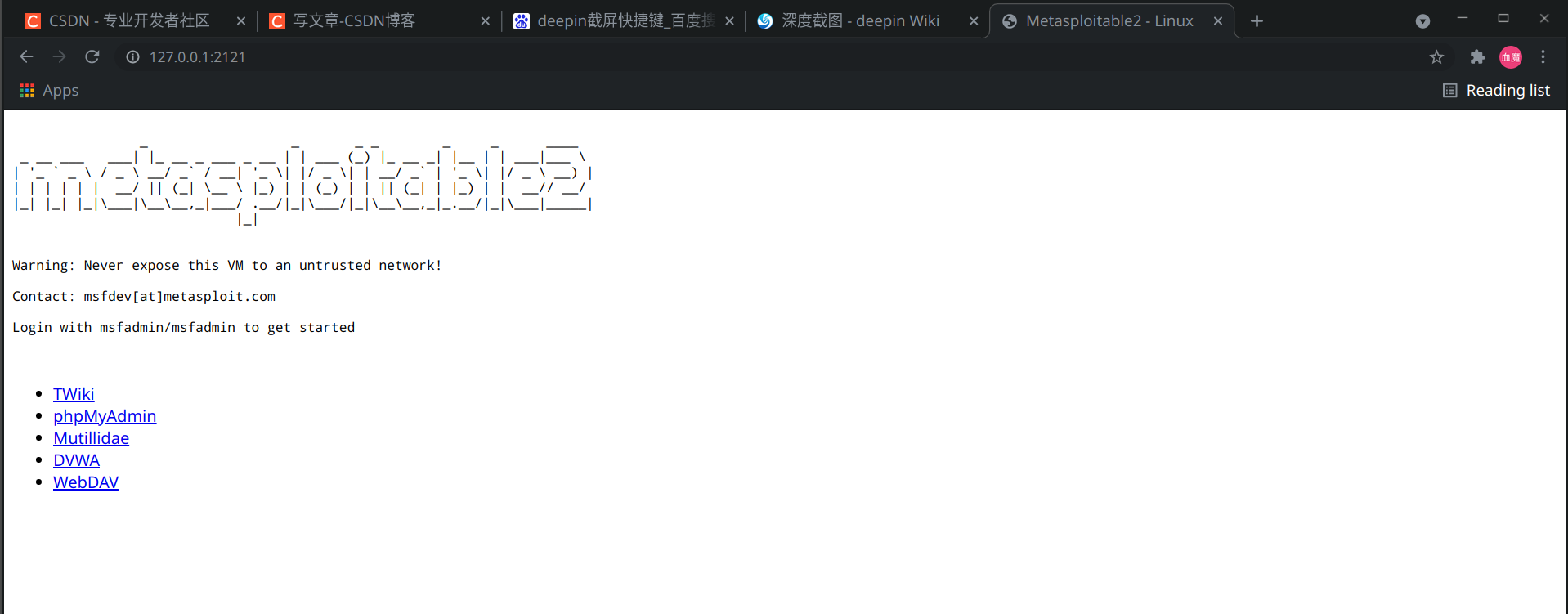Screen dimensions: 1568x614
Task: Close the CSDN 专业开发者社区 tab
Action: point(241,21)
